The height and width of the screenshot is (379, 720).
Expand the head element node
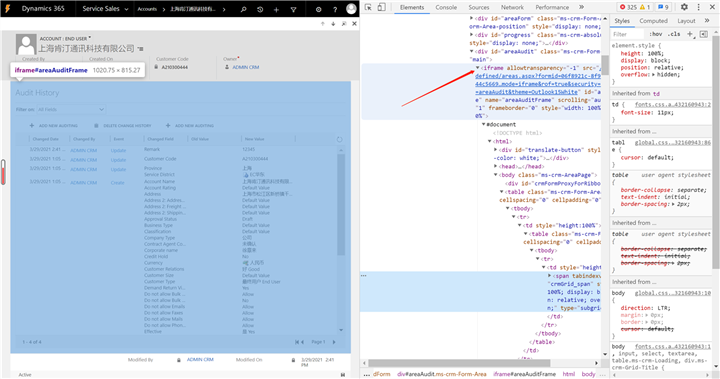coord(495,166)
